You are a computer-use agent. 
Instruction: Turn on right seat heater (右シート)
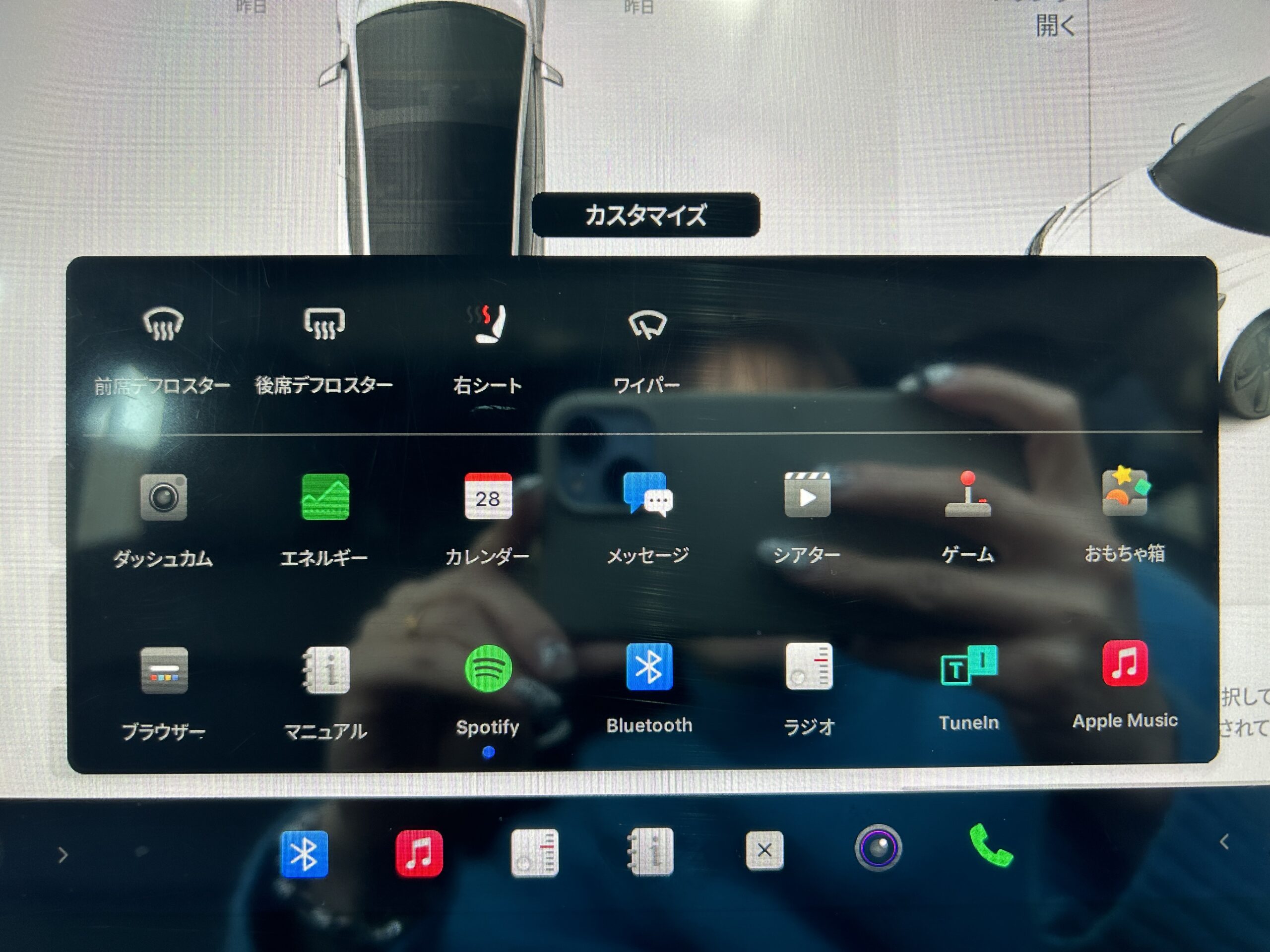click(x=487, y=324)
